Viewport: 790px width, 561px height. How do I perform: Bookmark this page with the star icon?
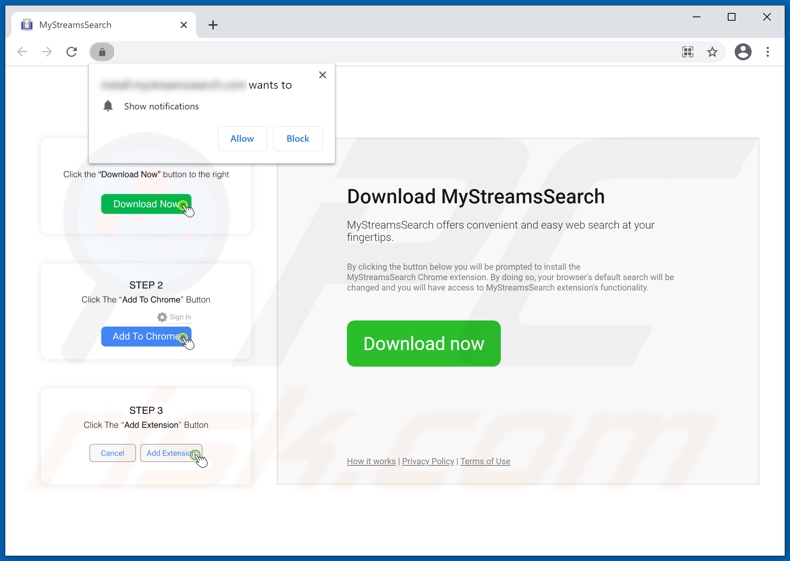point(713,52)
